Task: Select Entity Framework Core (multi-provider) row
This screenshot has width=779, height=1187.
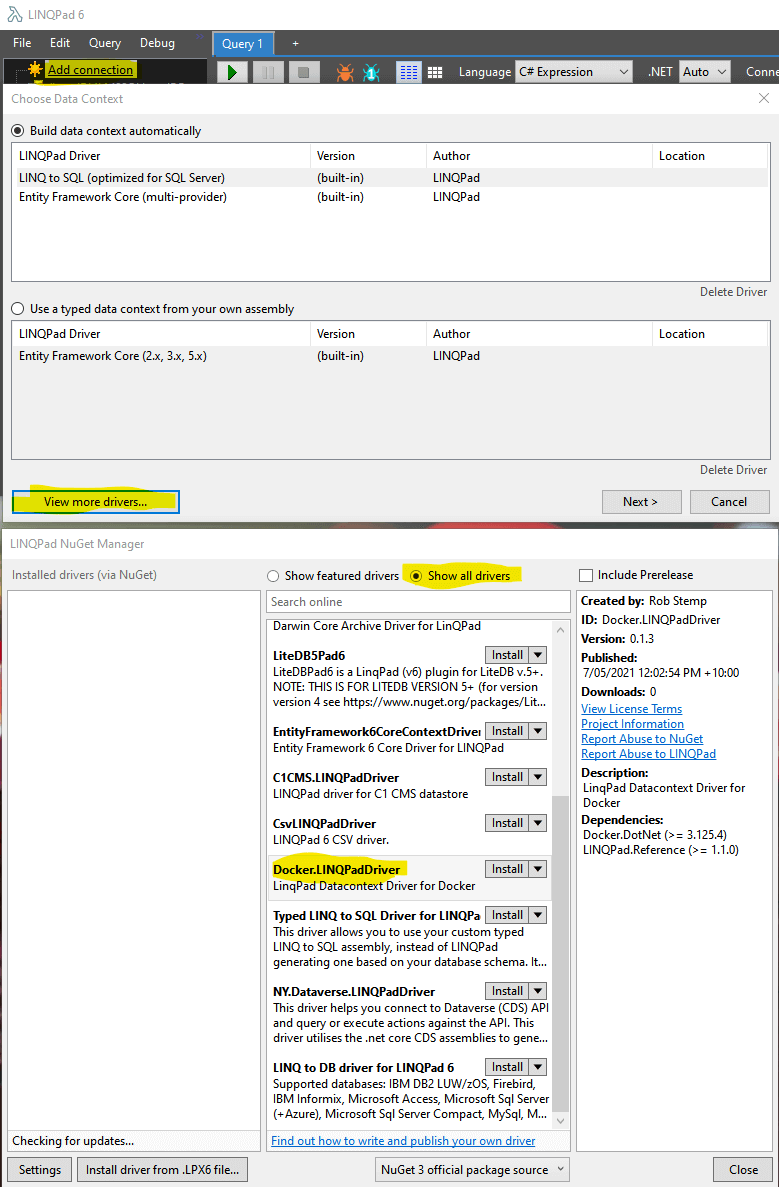Action: [393, 197]
